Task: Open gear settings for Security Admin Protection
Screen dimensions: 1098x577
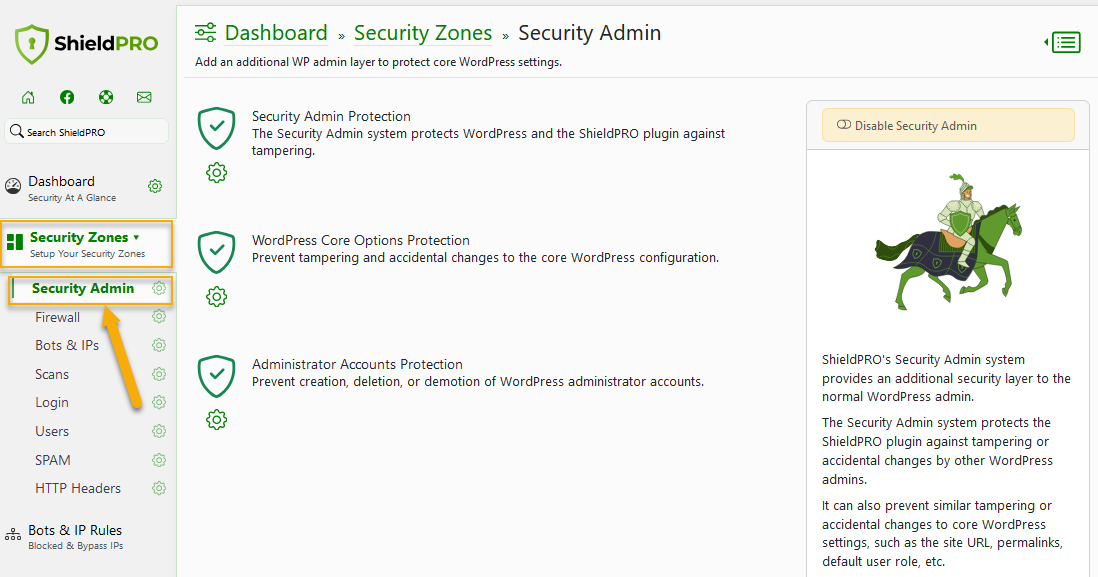Action: 216,172
